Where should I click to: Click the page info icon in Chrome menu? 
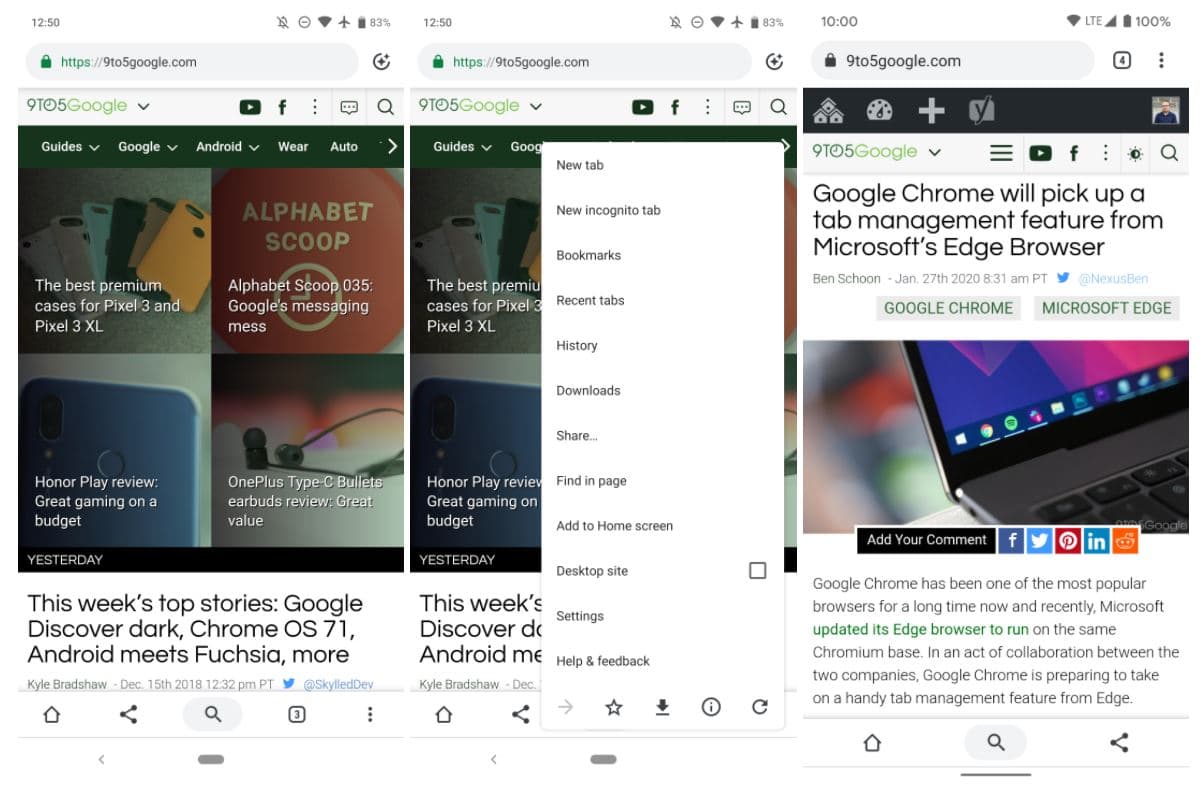(x=711, y=708)
